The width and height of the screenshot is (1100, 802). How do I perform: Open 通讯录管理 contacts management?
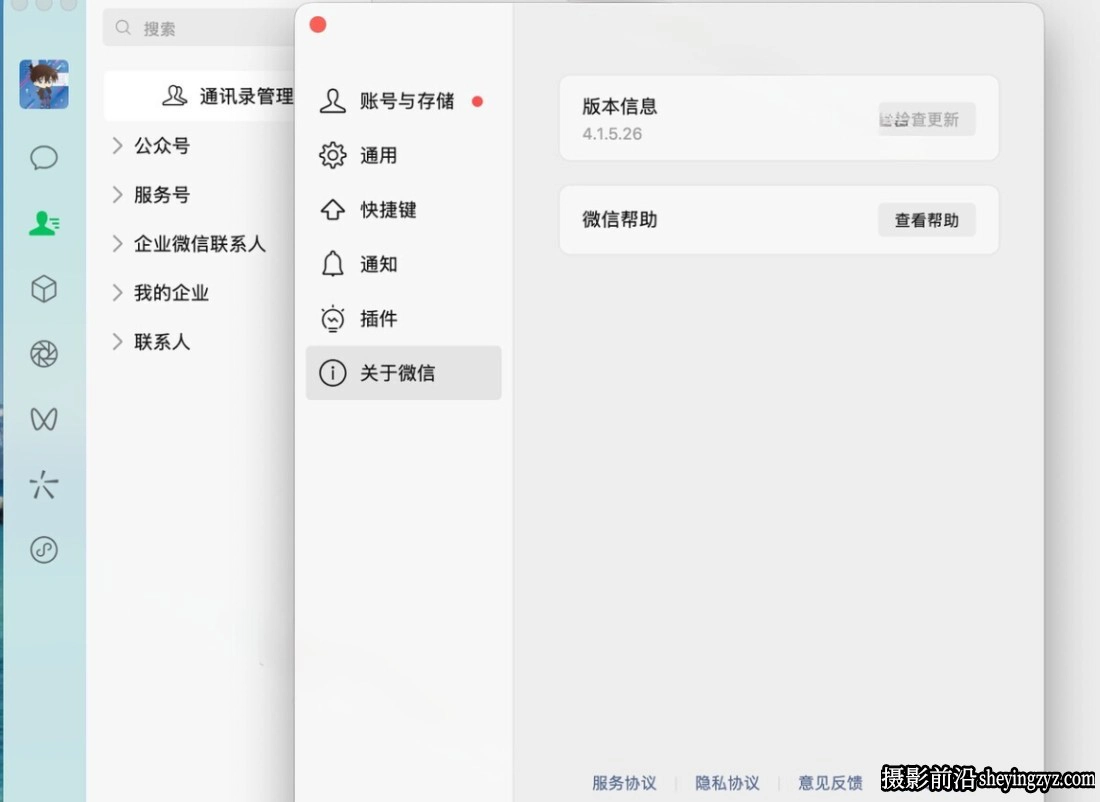tap(199, 96)
